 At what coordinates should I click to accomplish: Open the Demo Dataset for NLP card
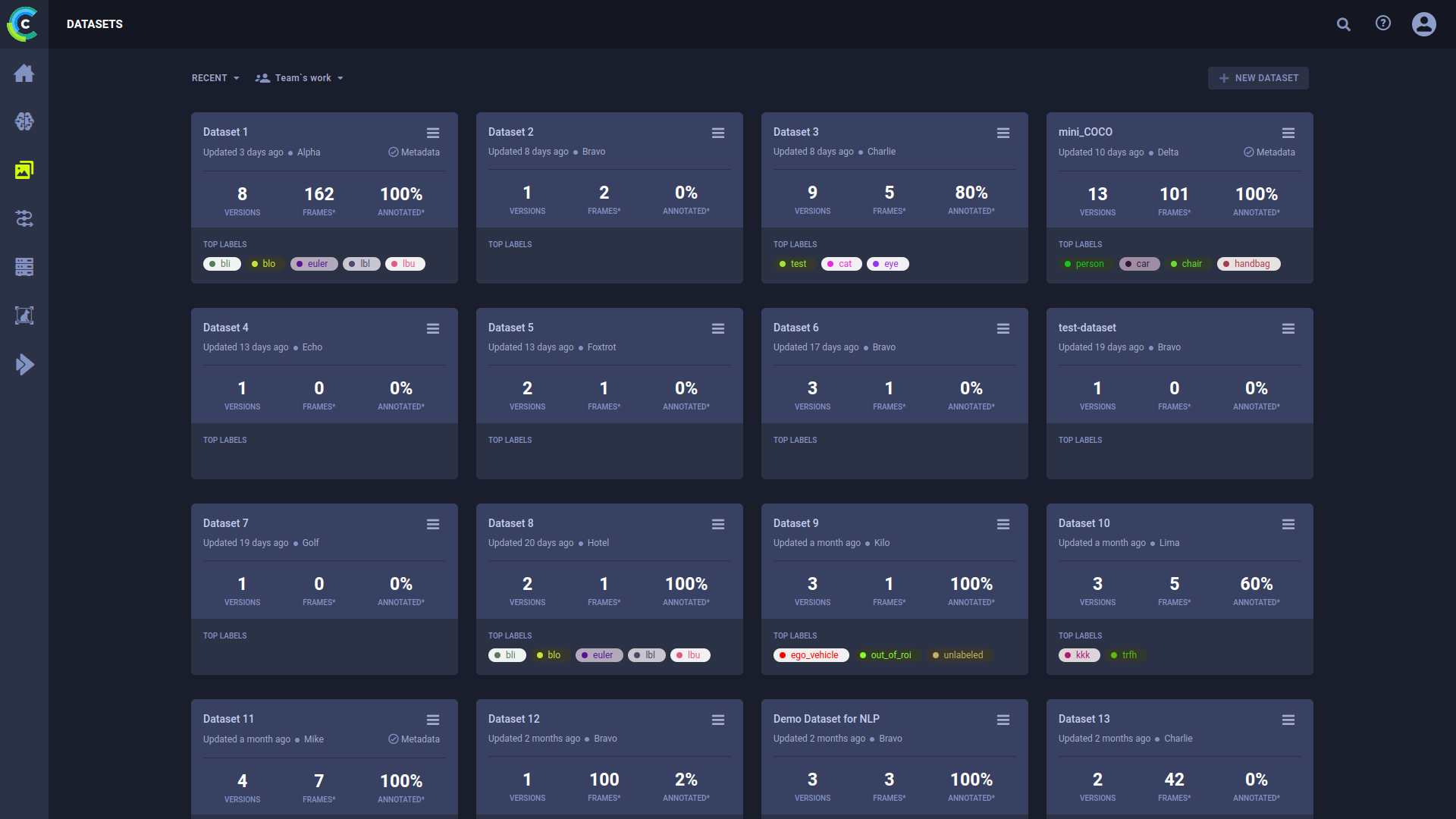tap(826, 719)
